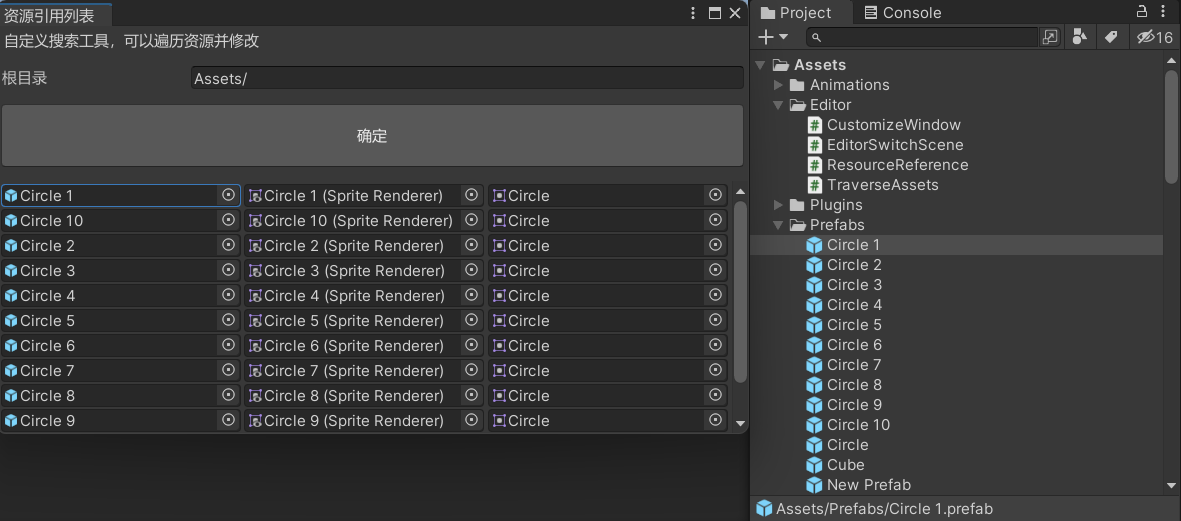Screen dimensions: 1181x521
Task: Open the object picker for the Circle 1 prefab field
Action: pyautogui.click(x=229, y=195)
